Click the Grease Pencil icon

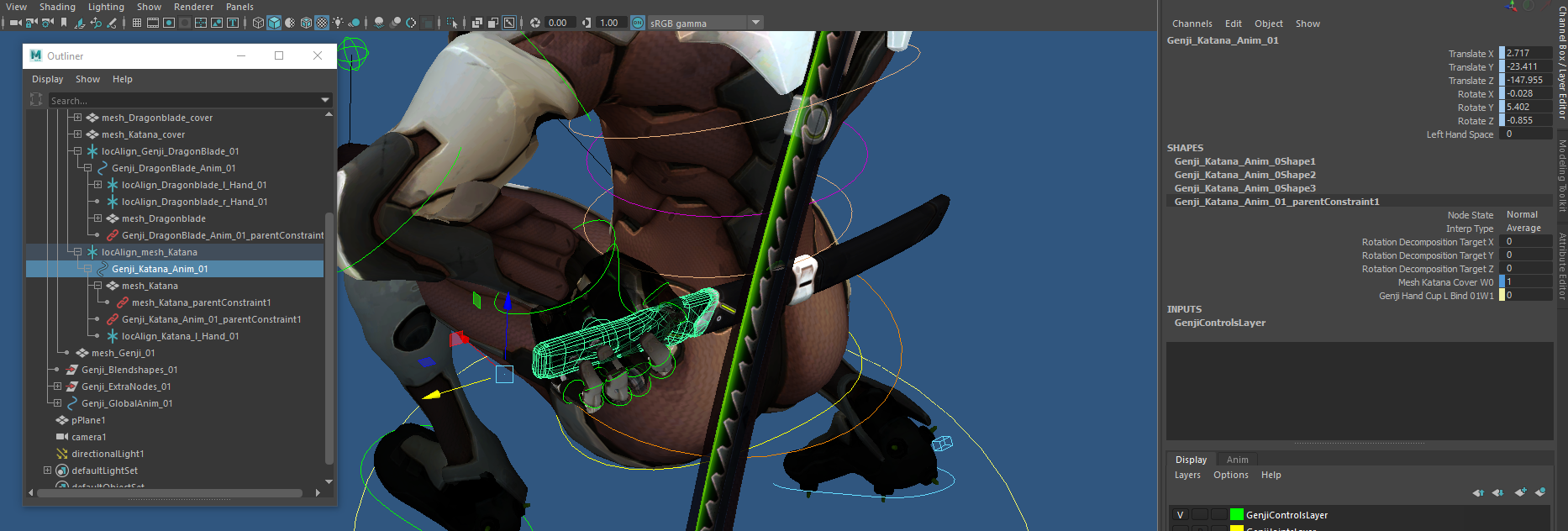click(x=111, y=23)
